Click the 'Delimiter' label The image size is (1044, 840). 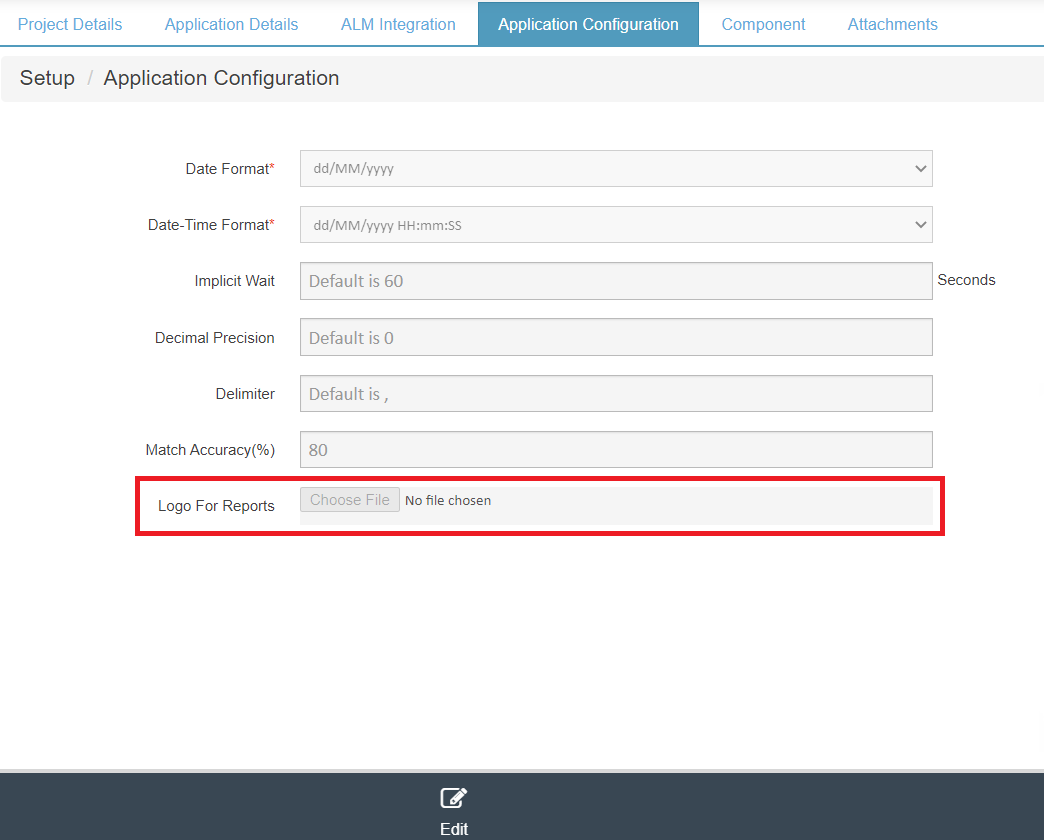pyautogui.click(x=245, y=394)
